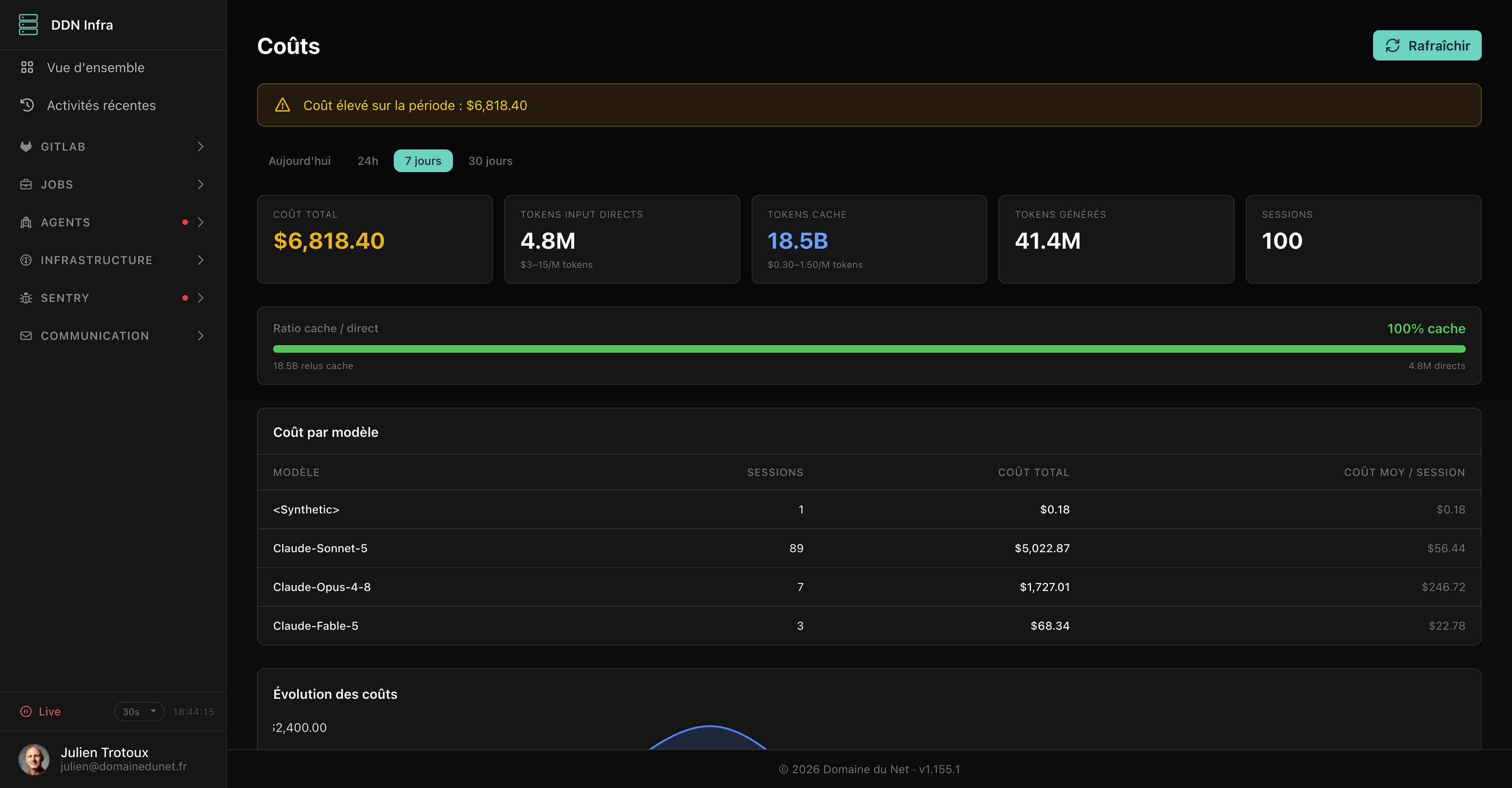
Task: Pause Live auto-refresh toggle
Action: tap(41, 712)
